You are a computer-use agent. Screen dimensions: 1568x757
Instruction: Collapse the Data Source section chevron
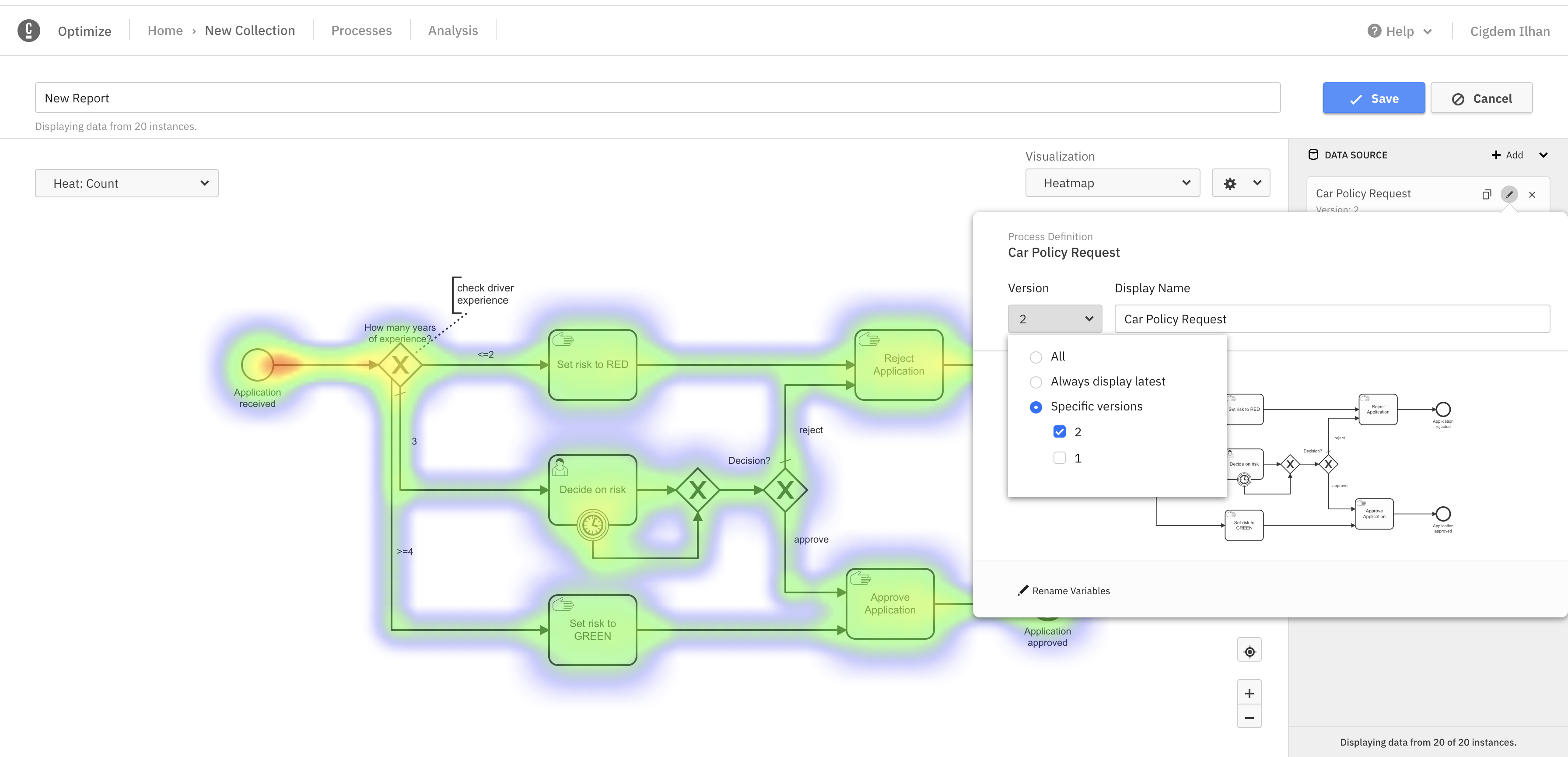tap(1543, 155)
